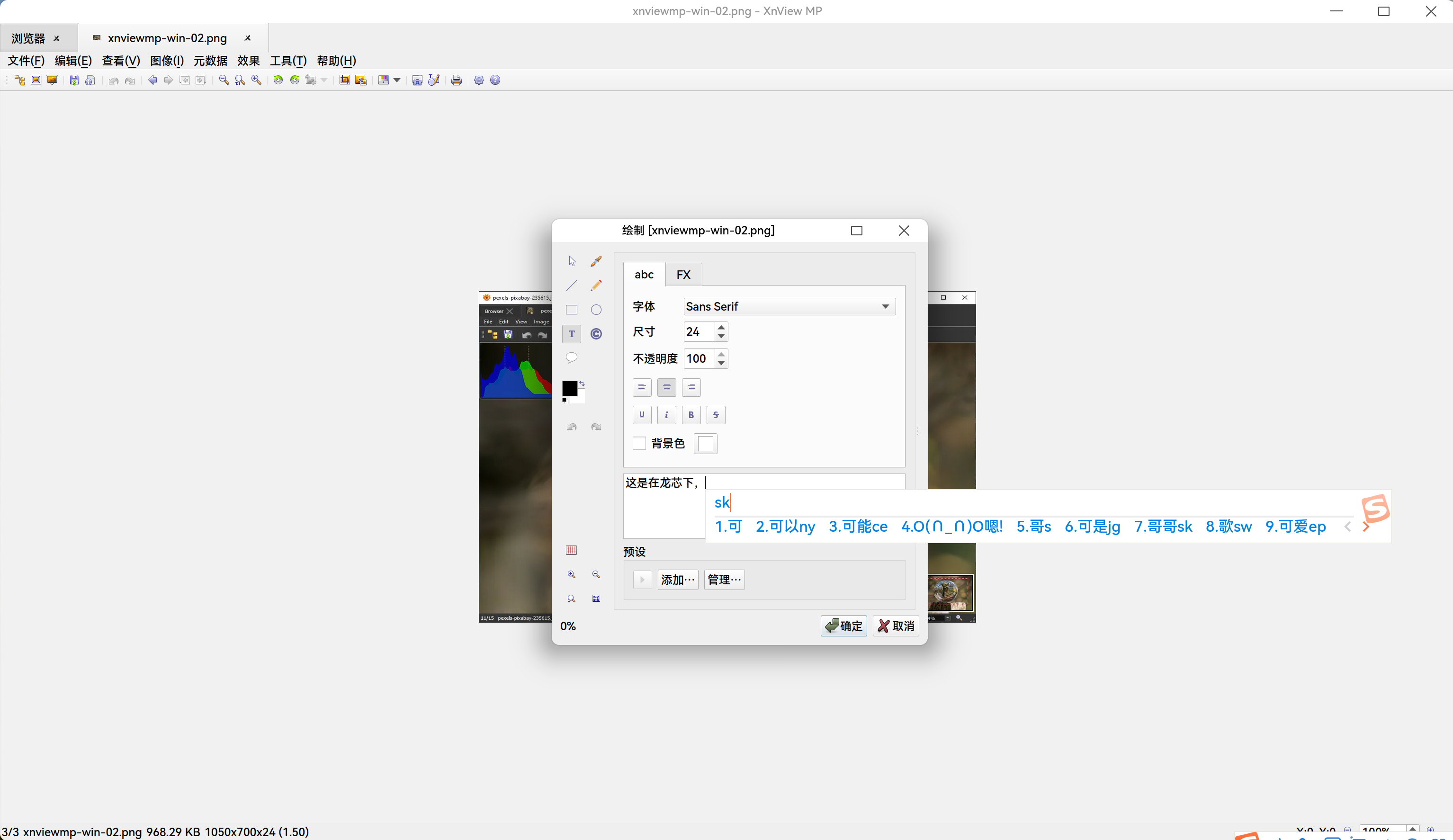The height and width of the screenshot is (840, 1453).
Task: Open the screen capture tool on the toolbar
Action: point(417,80)
